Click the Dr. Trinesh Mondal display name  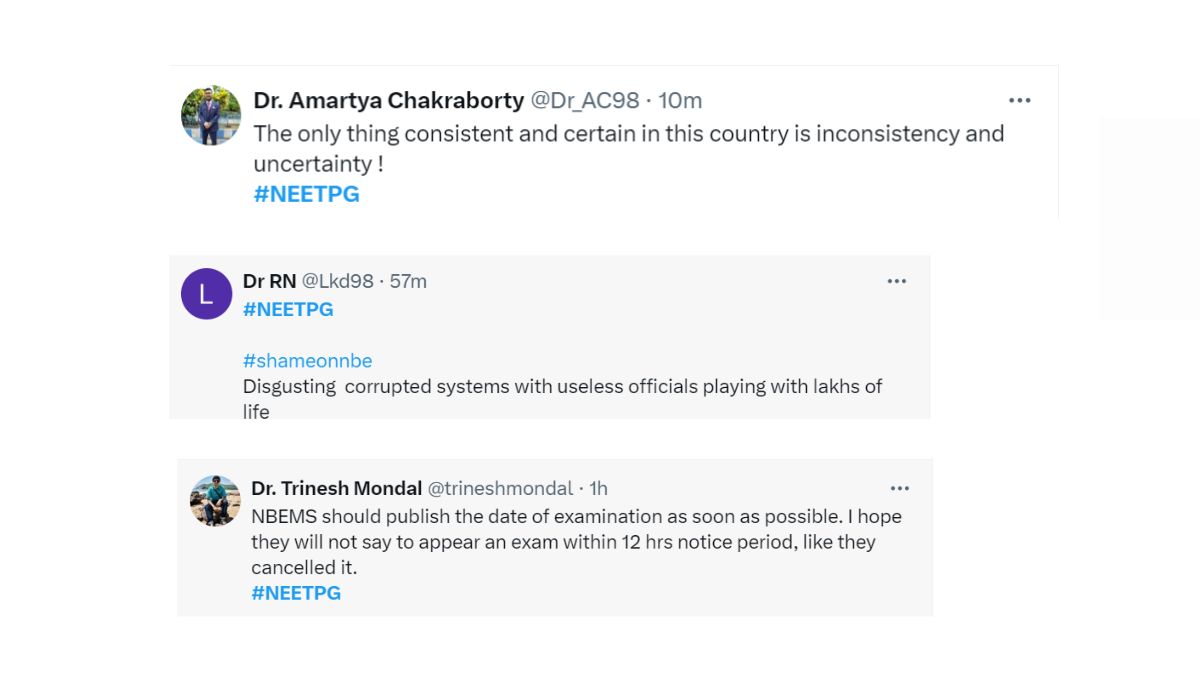click(336, 489)
